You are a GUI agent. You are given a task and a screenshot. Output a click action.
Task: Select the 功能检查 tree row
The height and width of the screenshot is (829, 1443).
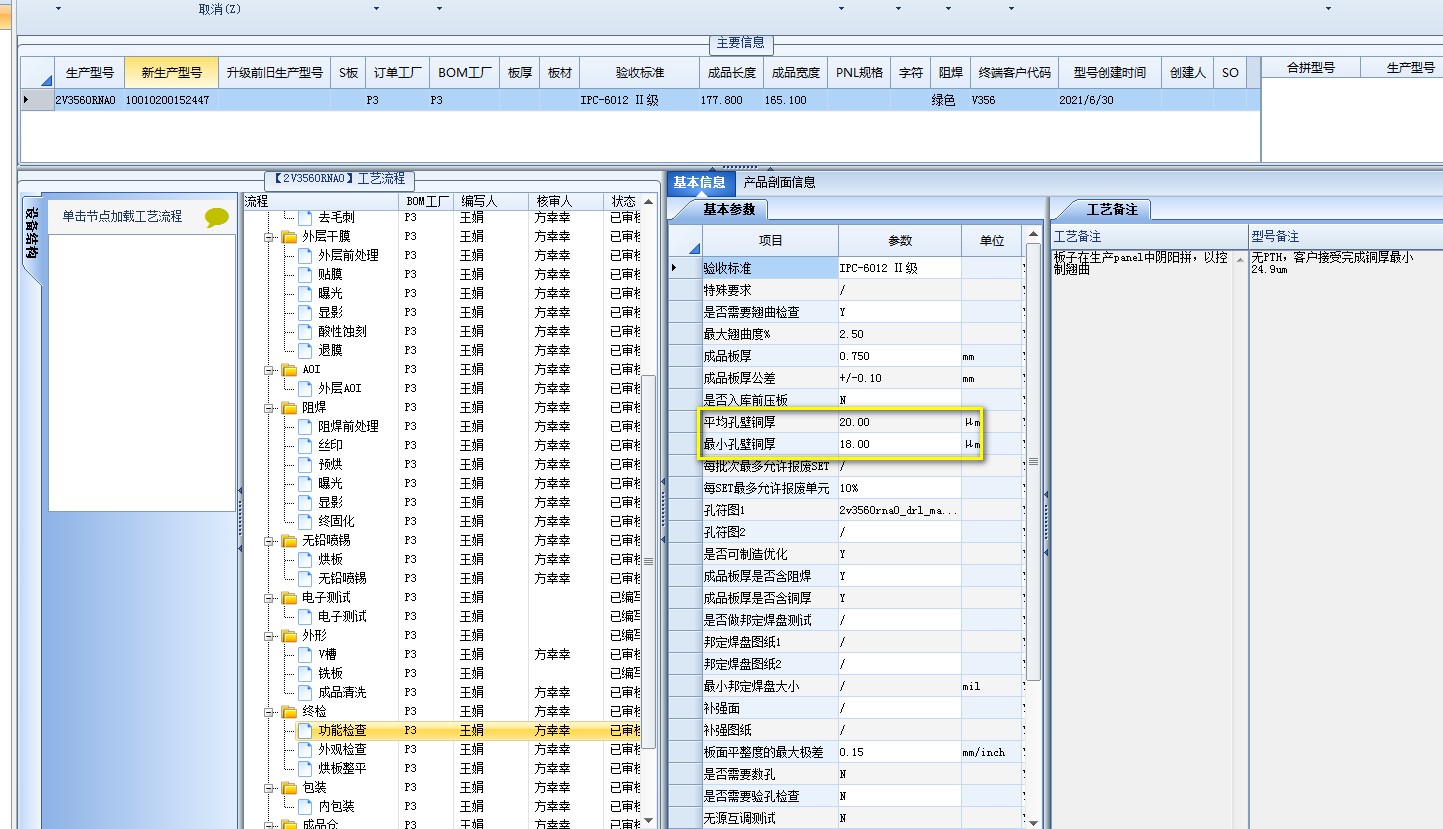(442, 731)
